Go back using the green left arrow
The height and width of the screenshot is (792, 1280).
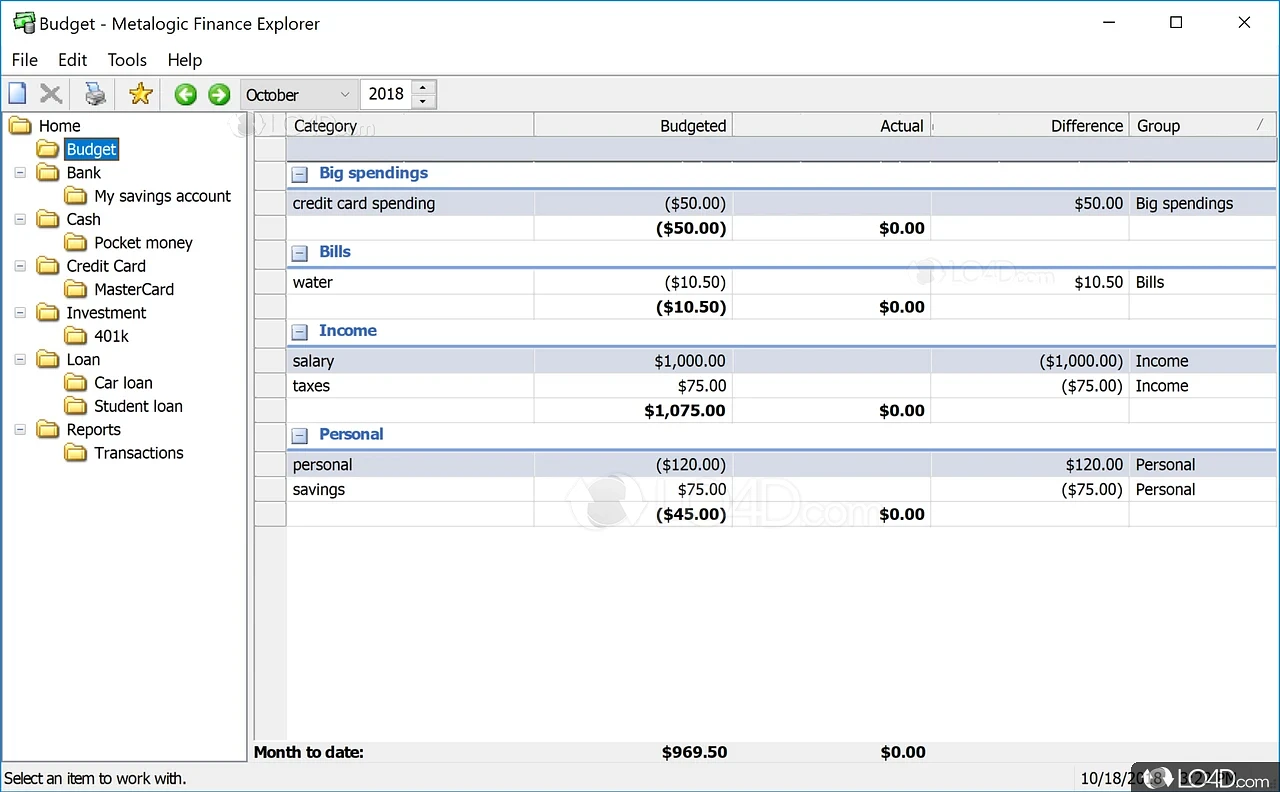point(185,94)
